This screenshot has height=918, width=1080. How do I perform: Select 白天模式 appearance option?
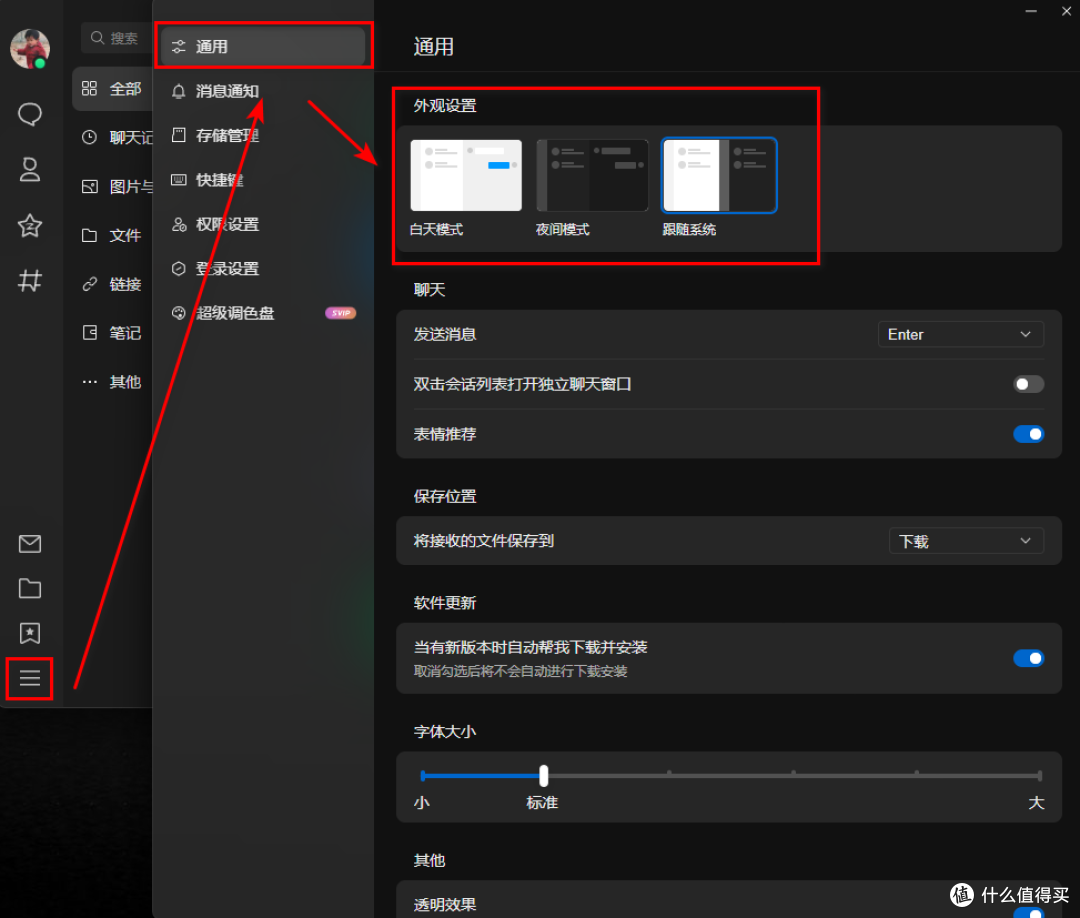click(466, 175)
